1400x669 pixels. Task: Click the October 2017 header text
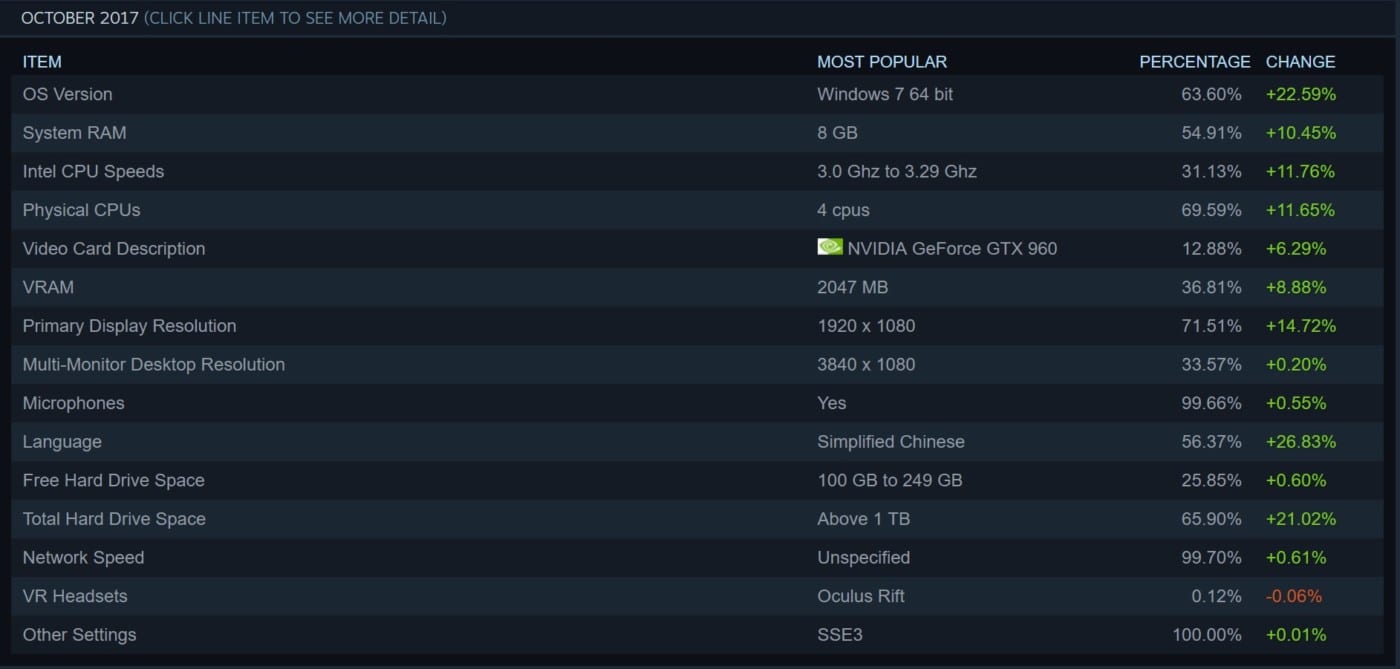[80, 18]
